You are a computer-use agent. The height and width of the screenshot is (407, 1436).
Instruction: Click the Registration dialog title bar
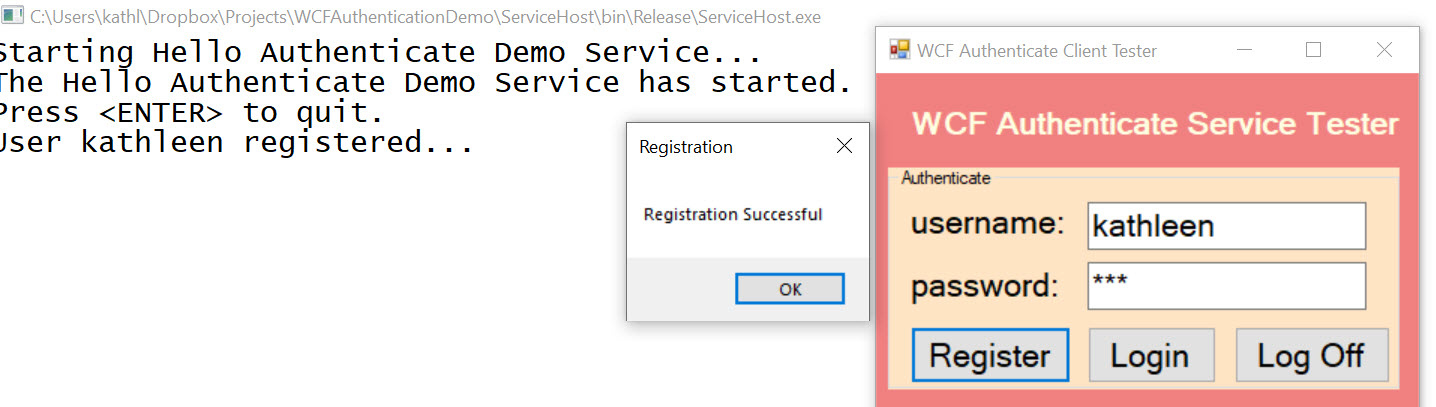tap(728, 147)
